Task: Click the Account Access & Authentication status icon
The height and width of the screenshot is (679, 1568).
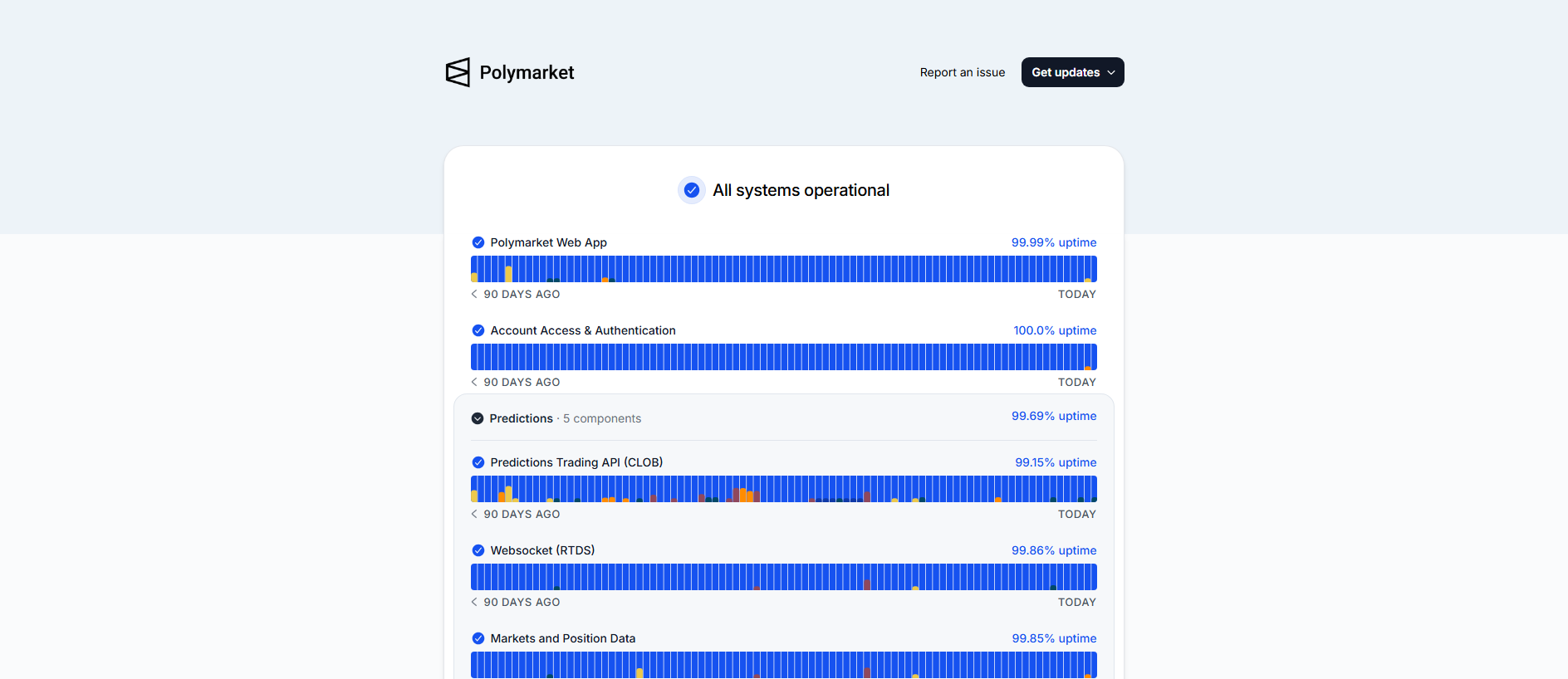Action: coord(478,330)
